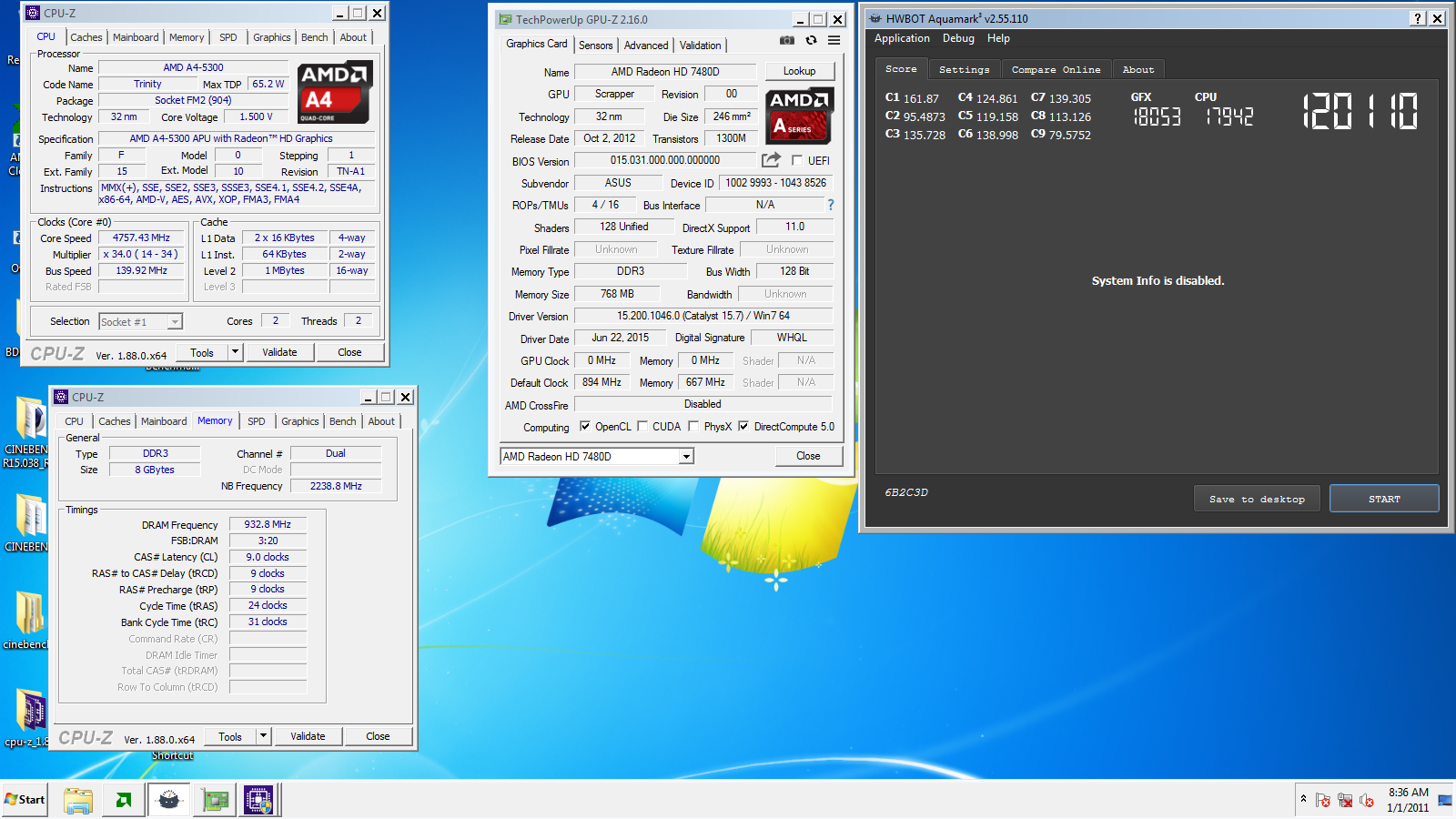Click the Action Center flag tray icon
Image resolution: width=1456 pixels, height=819 pixels.
1323,801
